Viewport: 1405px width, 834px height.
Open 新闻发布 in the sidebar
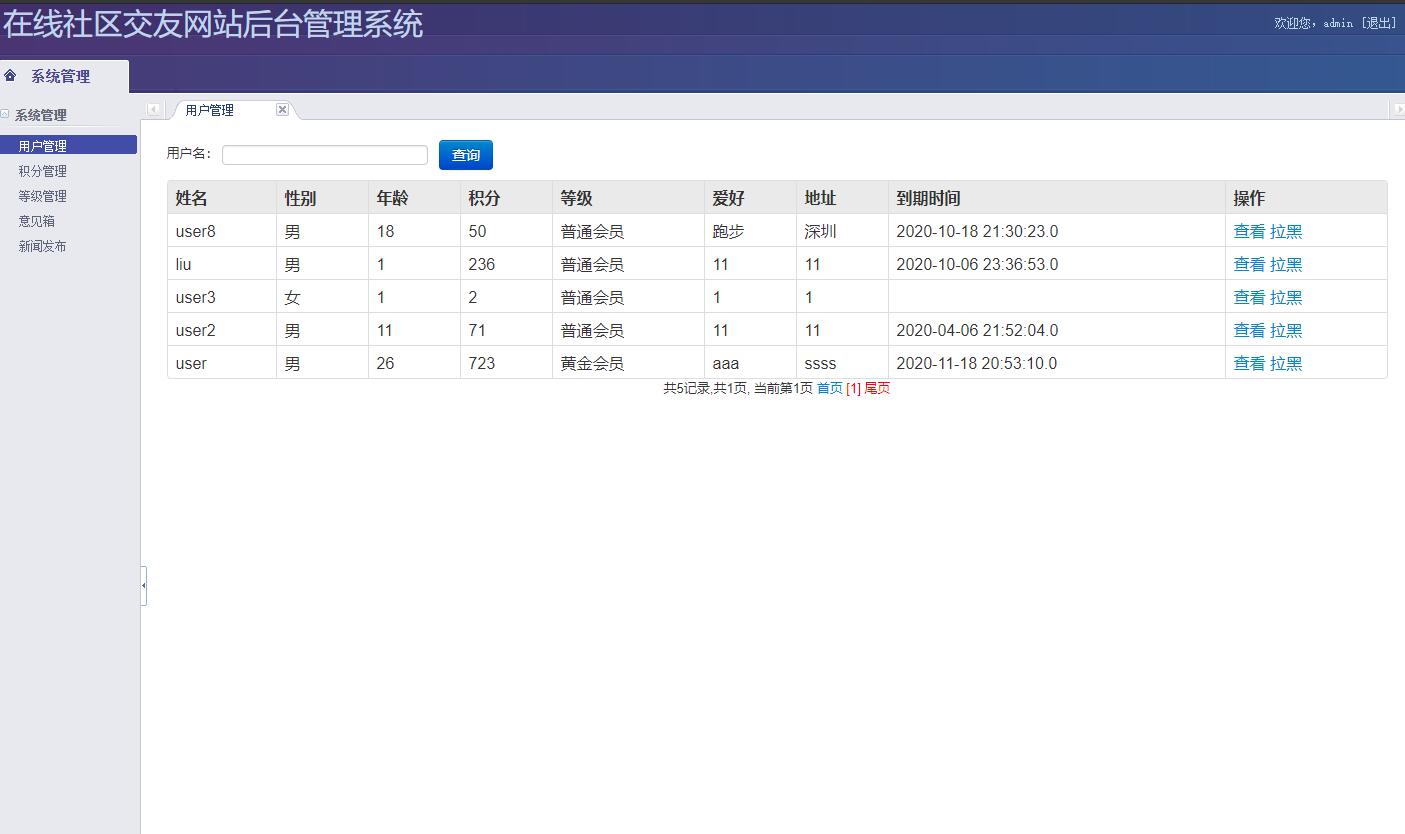click(x=42, y=245)
